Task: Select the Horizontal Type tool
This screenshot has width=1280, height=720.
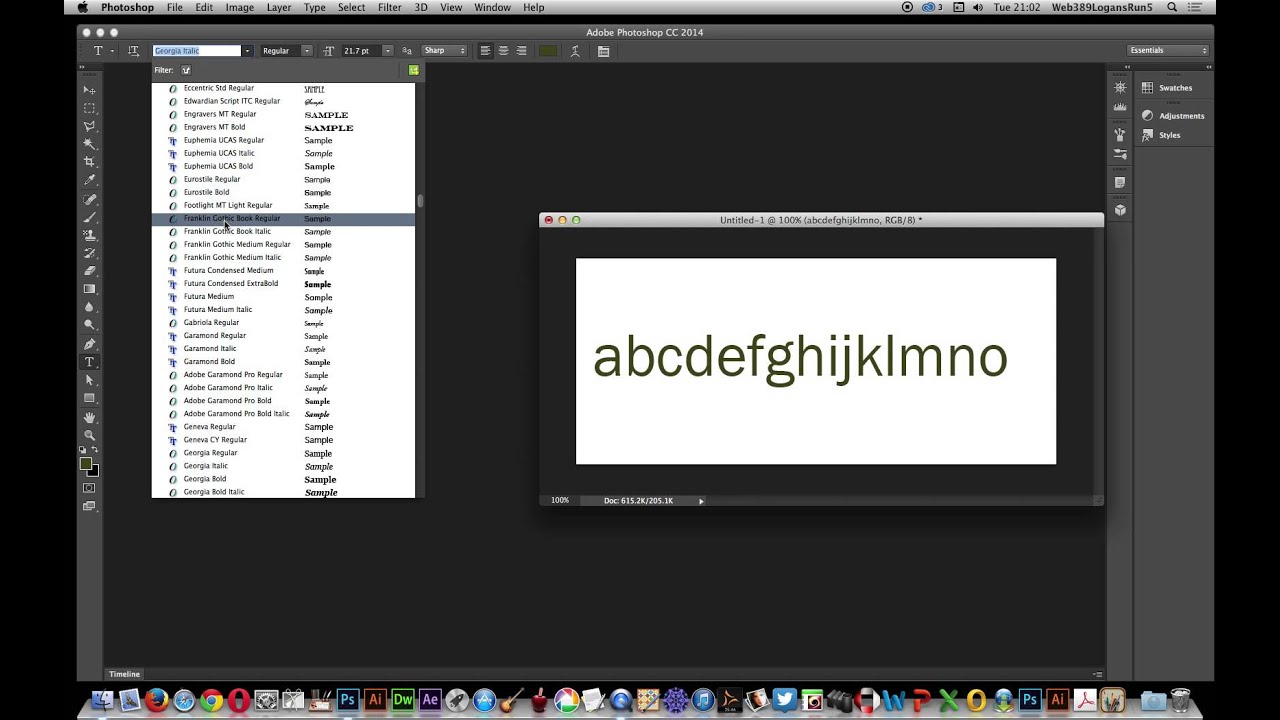Action: (89, 362)
